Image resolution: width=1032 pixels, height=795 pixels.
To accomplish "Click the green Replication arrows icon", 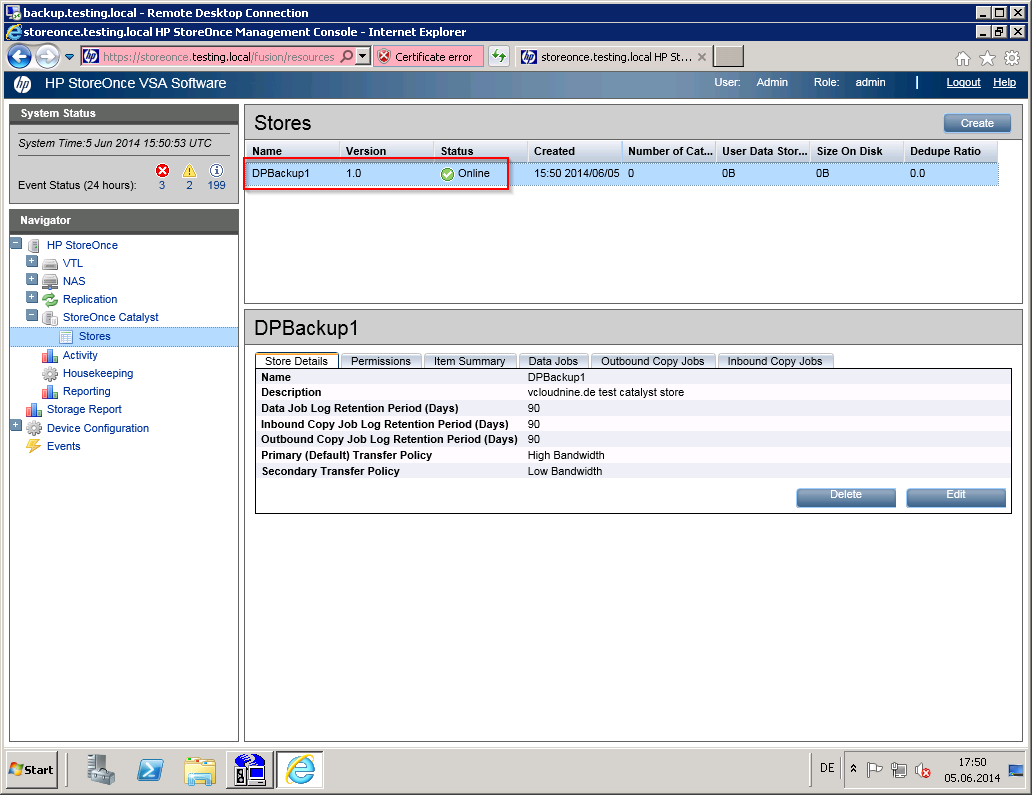I will 50,299.
